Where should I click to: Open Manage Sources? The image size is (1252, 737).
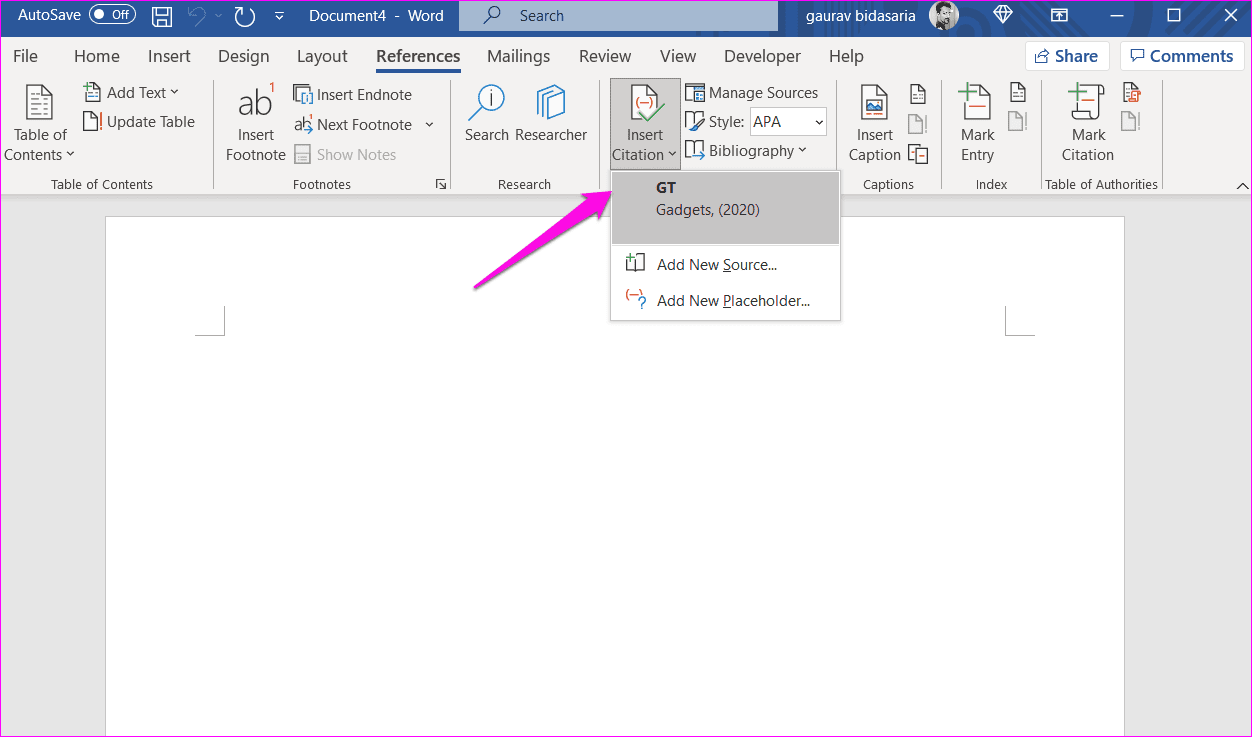tap(752, 92)
